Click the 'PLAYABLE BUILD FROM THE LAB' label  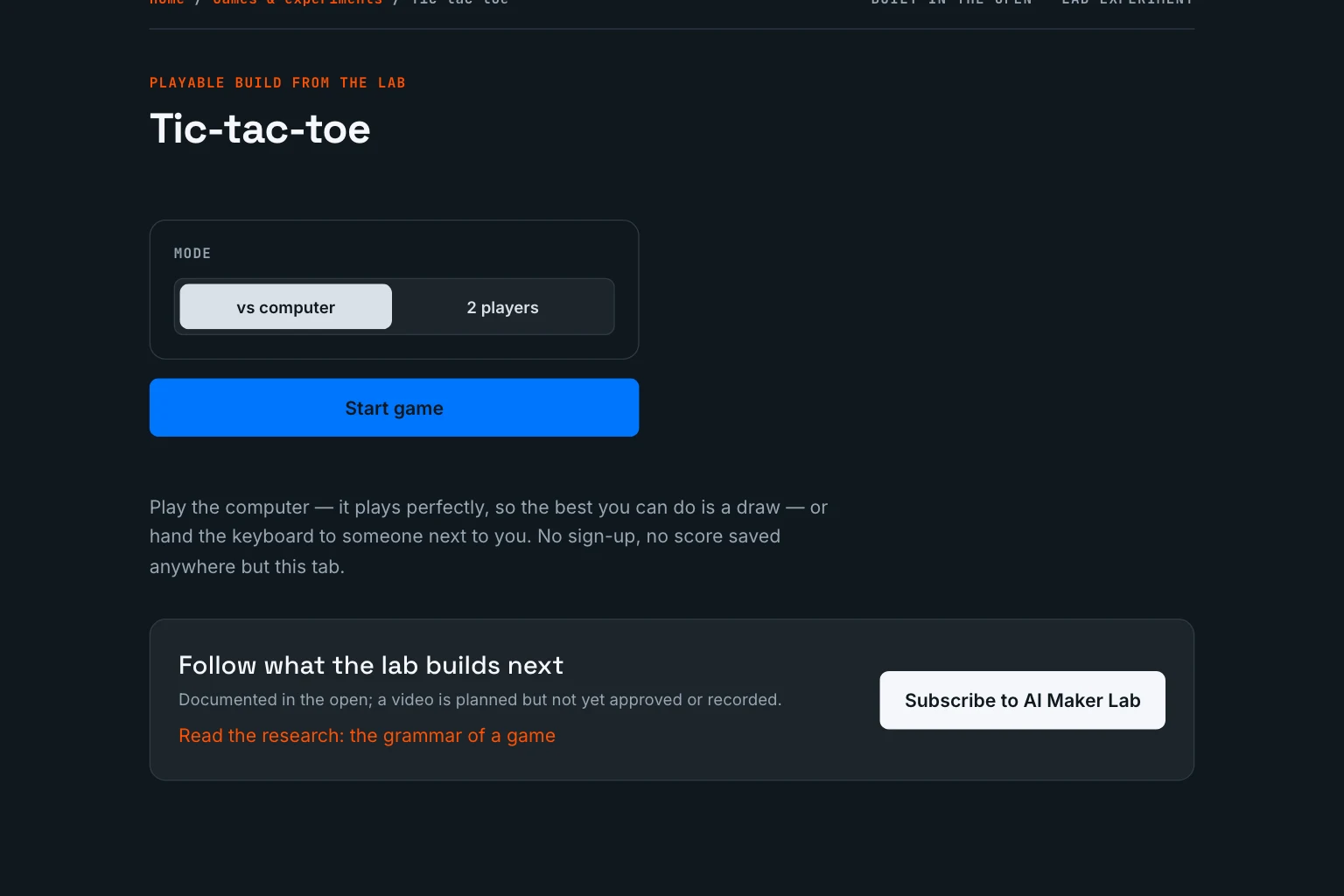[277, 83]
